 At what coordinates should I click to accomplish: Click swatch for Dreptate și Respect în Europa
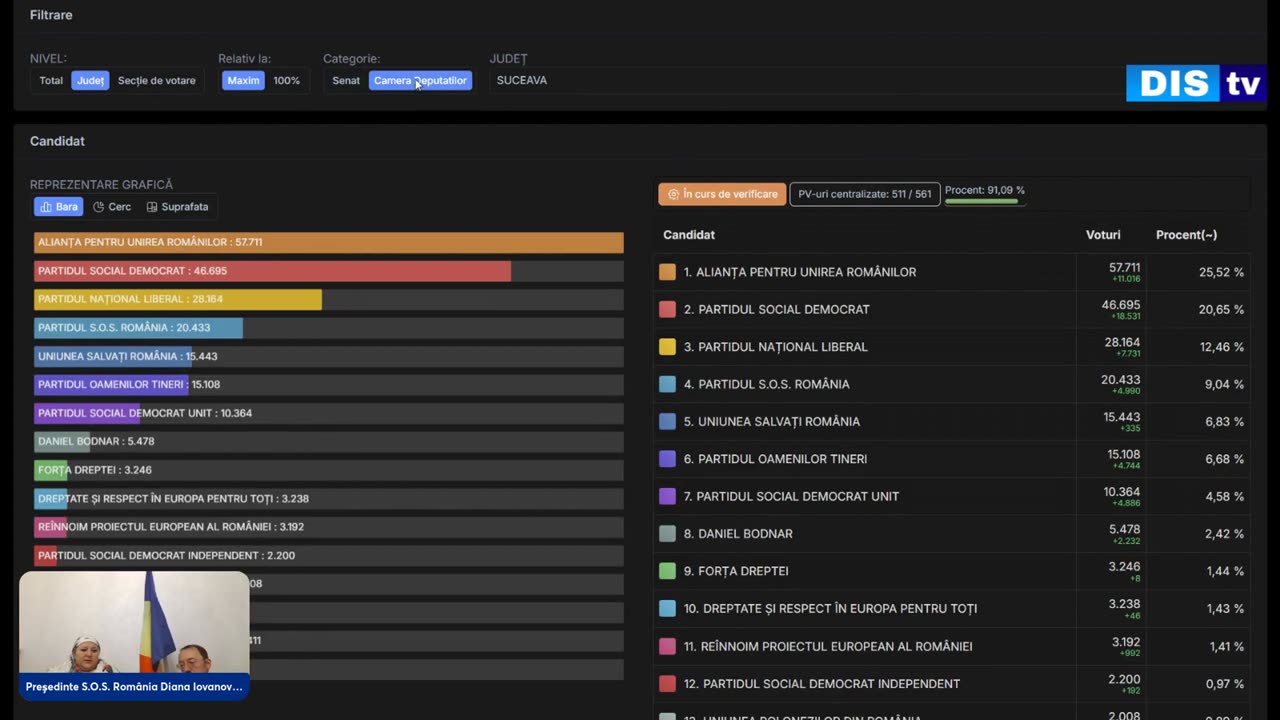click(667, 608)
